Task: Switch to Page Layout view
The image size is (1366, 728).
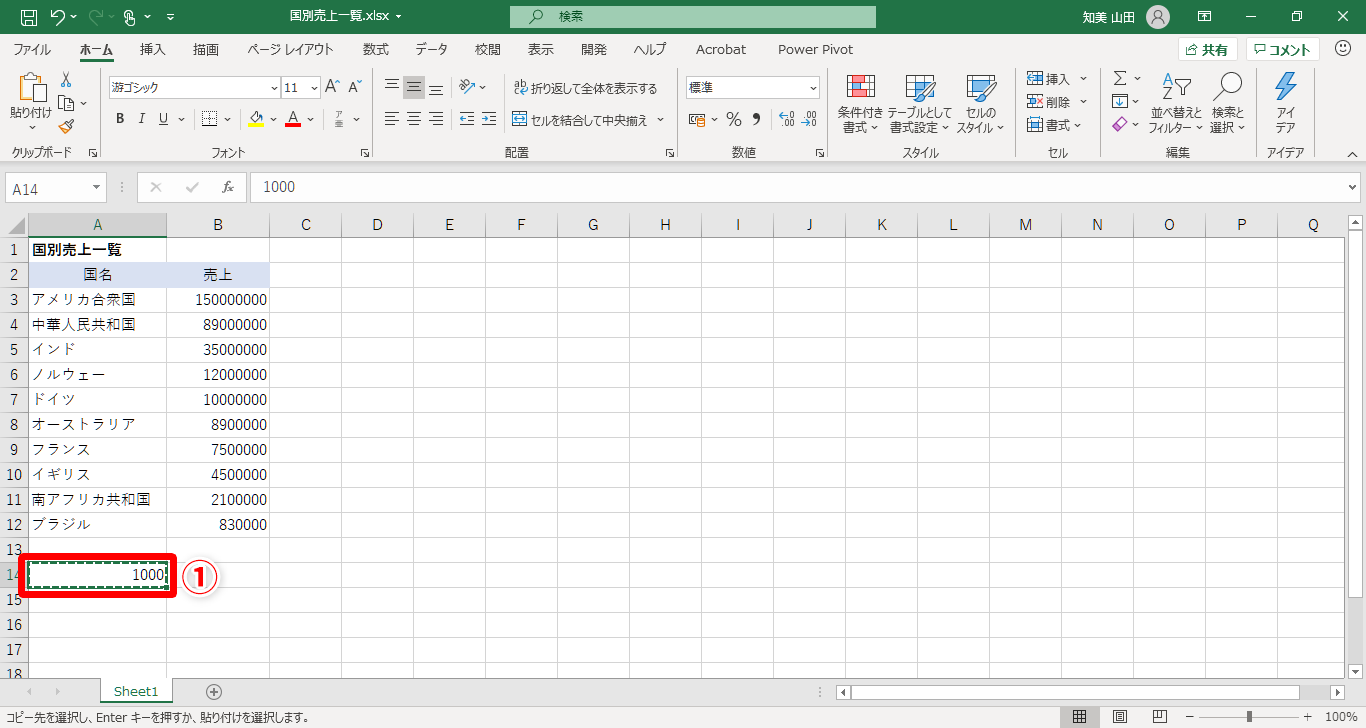Action: click(1120, 717)
